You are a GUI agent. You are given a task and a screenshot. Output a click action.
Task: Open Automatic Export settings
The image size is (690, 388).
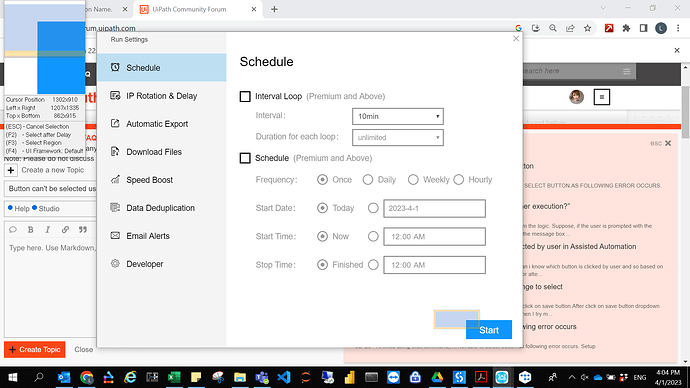162,124
